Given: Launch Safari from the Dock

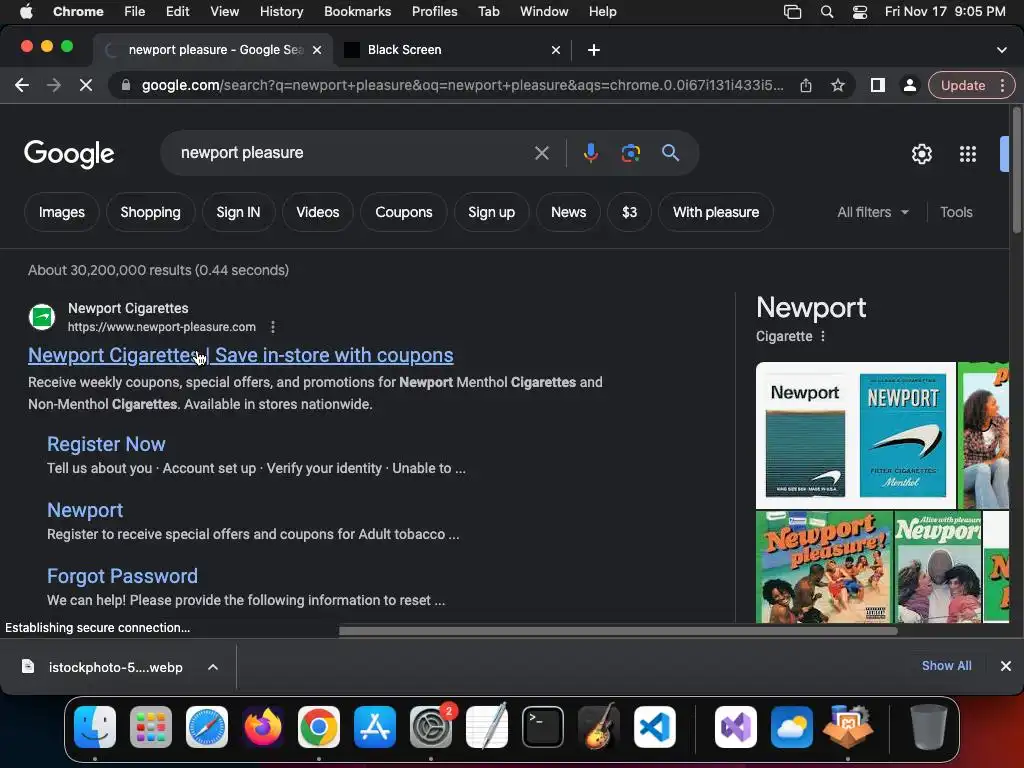Looking at the screenshot, I should tap(207, 727).
